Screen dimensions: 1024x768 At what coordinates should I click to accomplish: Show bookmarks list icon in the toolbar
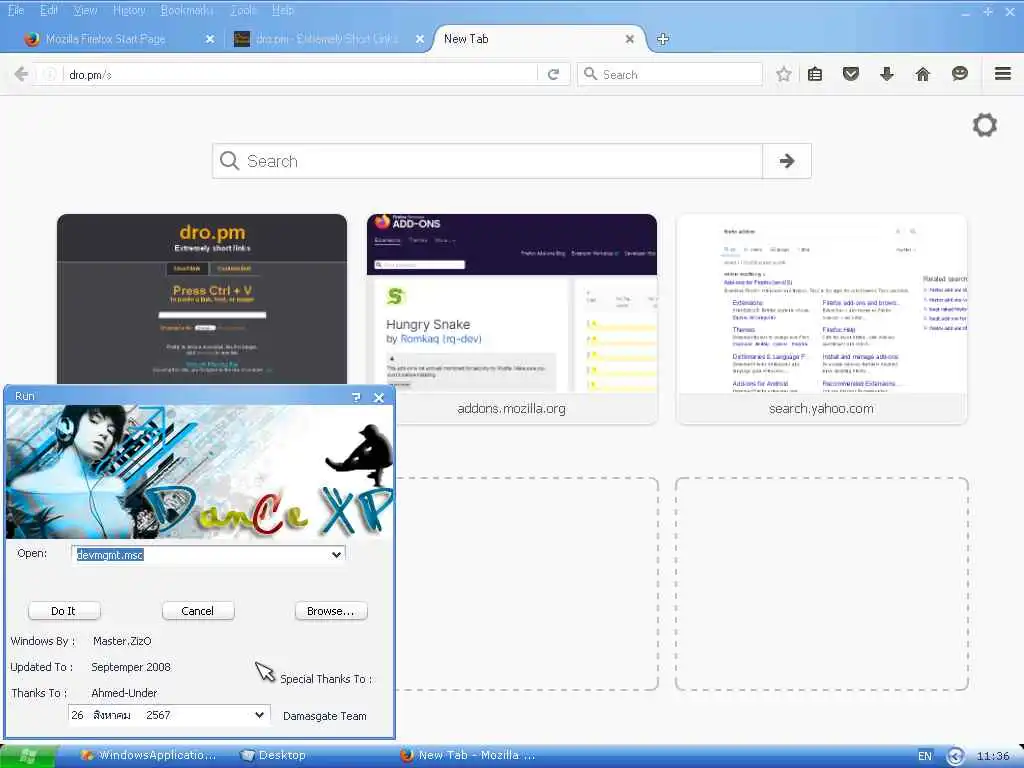814,74
